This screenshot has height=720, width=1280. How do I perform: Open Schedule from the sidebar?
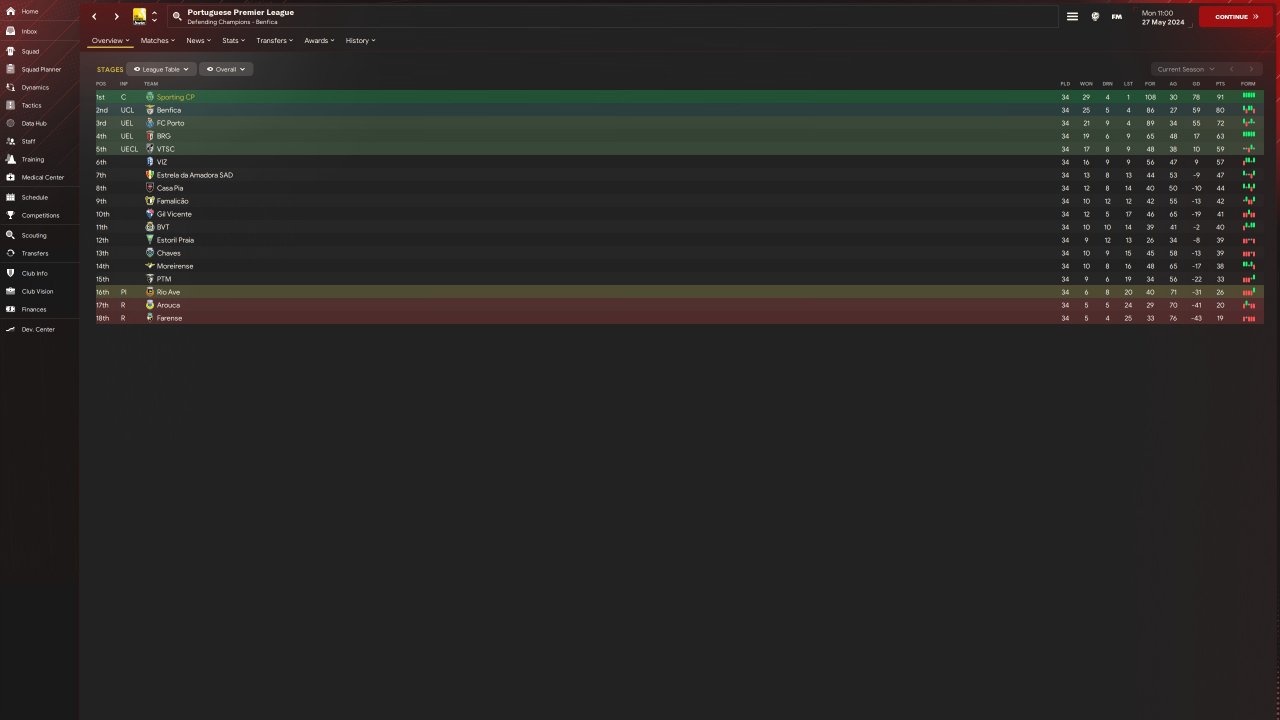[35, 197]
